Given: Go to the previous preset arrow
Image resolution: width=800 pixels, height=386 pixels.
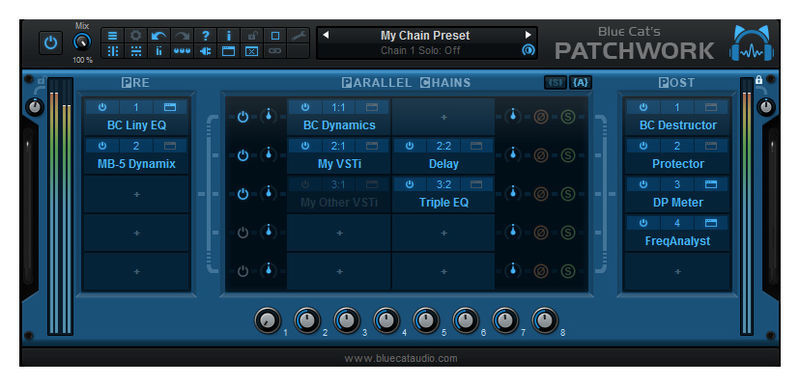Looking at the screenshot, I should point(326,35).
